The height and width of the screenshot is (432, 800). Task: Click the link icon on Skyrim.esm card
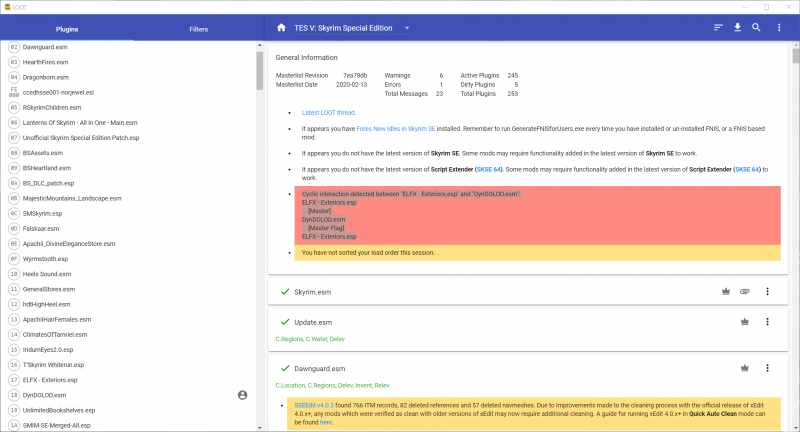(x=745, y=292)
